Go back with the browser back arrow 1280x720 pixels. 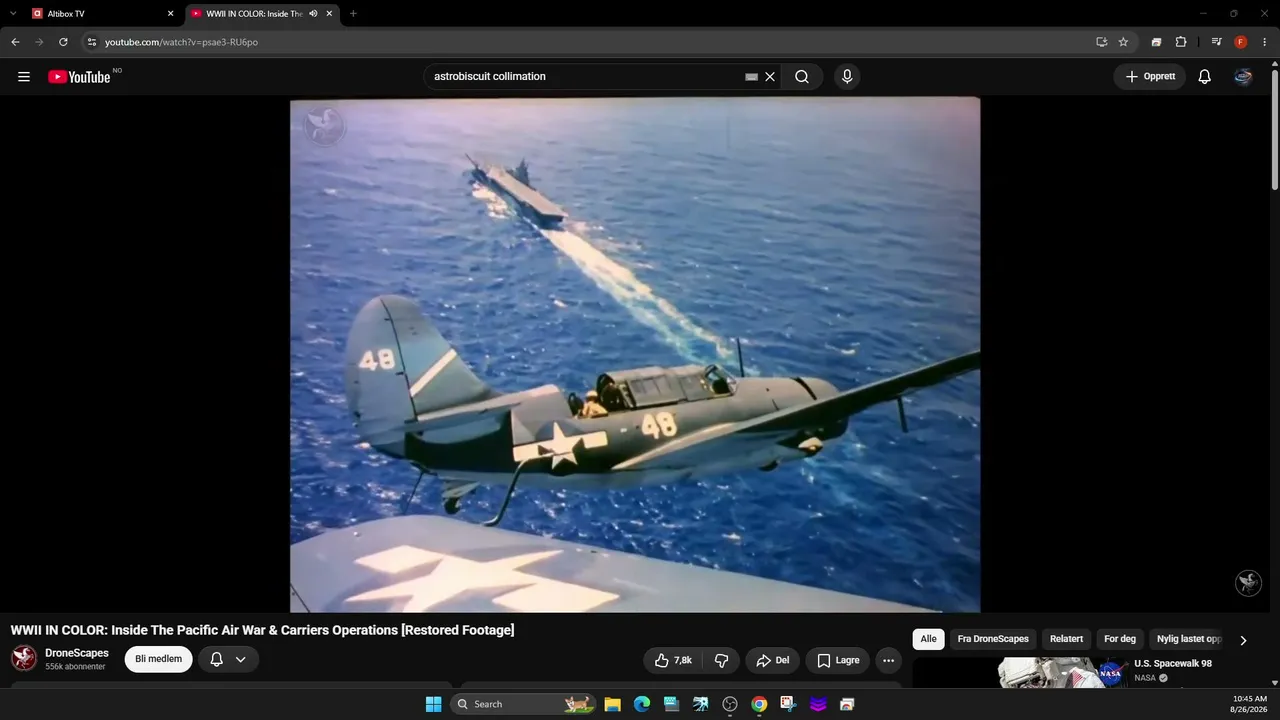(x=15, y=42)
